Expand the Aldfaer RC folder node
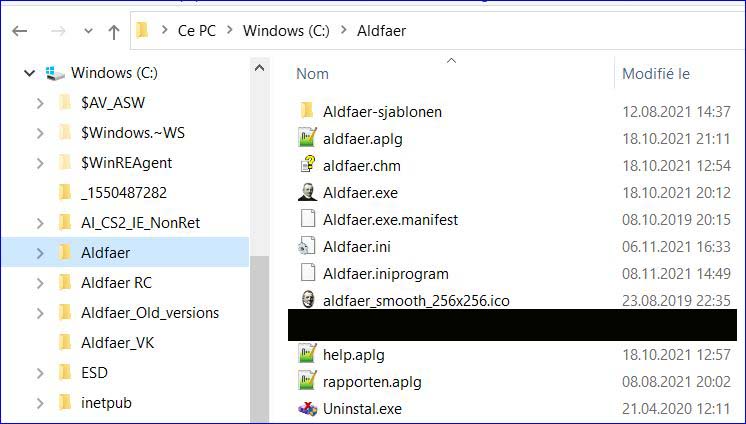Viewport: 746px width, 424px height. (39, 283)
